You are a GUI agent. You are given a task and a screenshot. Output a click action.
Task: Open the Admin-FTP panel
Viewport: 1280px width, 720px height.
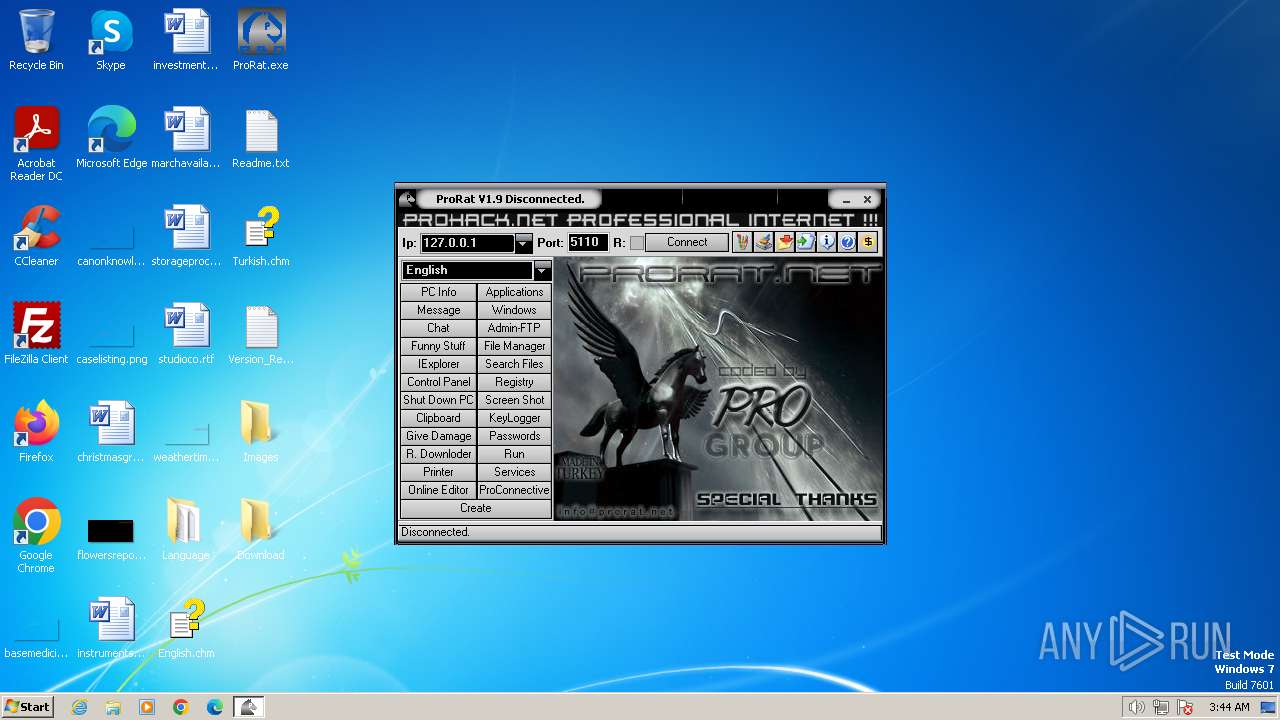point(514,328)
